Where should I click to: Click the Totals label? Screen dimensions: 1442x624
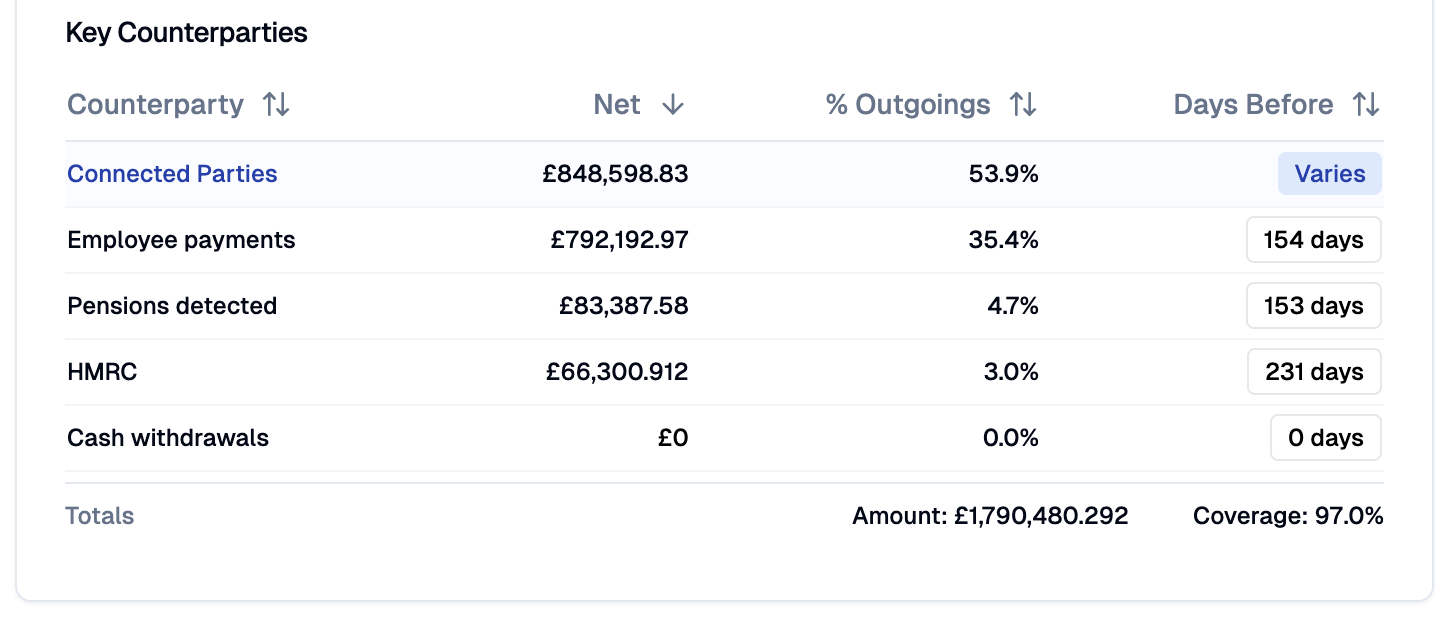click(x=98, y=515)
